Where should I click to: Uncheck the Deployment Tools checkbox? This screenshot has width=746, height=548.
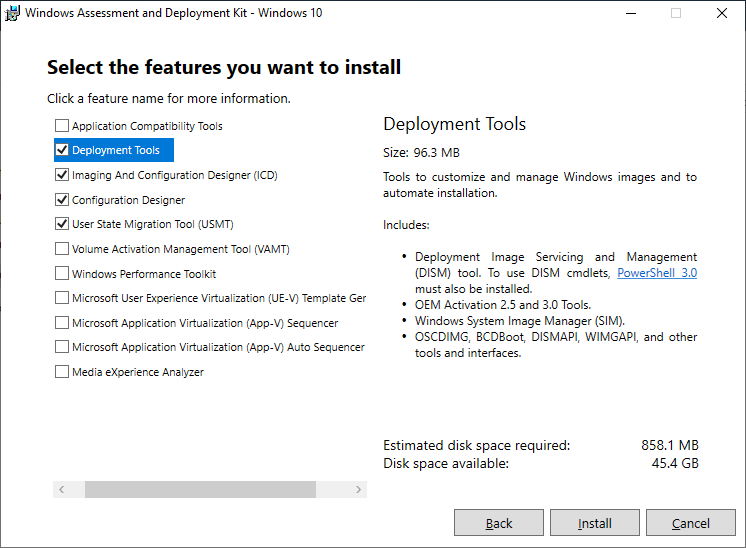62,150
